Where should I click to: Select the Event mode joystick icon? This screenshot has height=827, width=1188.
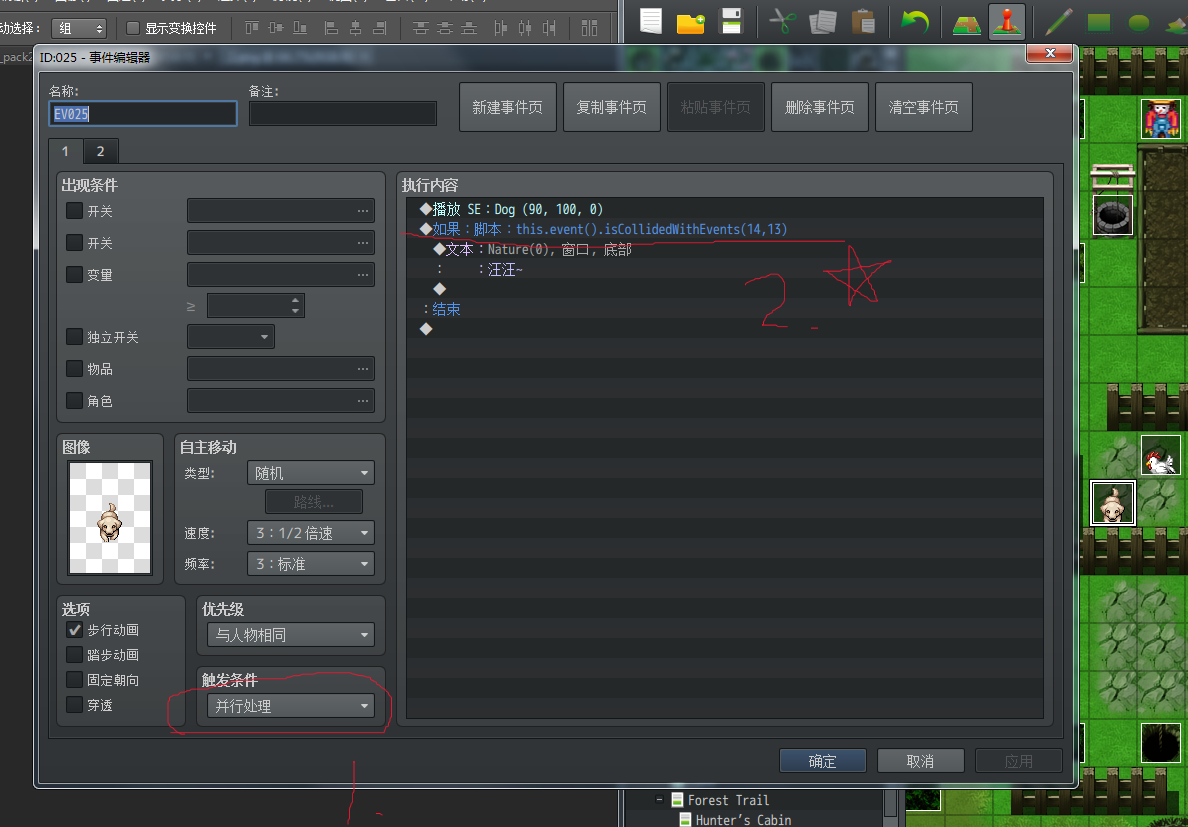coord(1007,21)
